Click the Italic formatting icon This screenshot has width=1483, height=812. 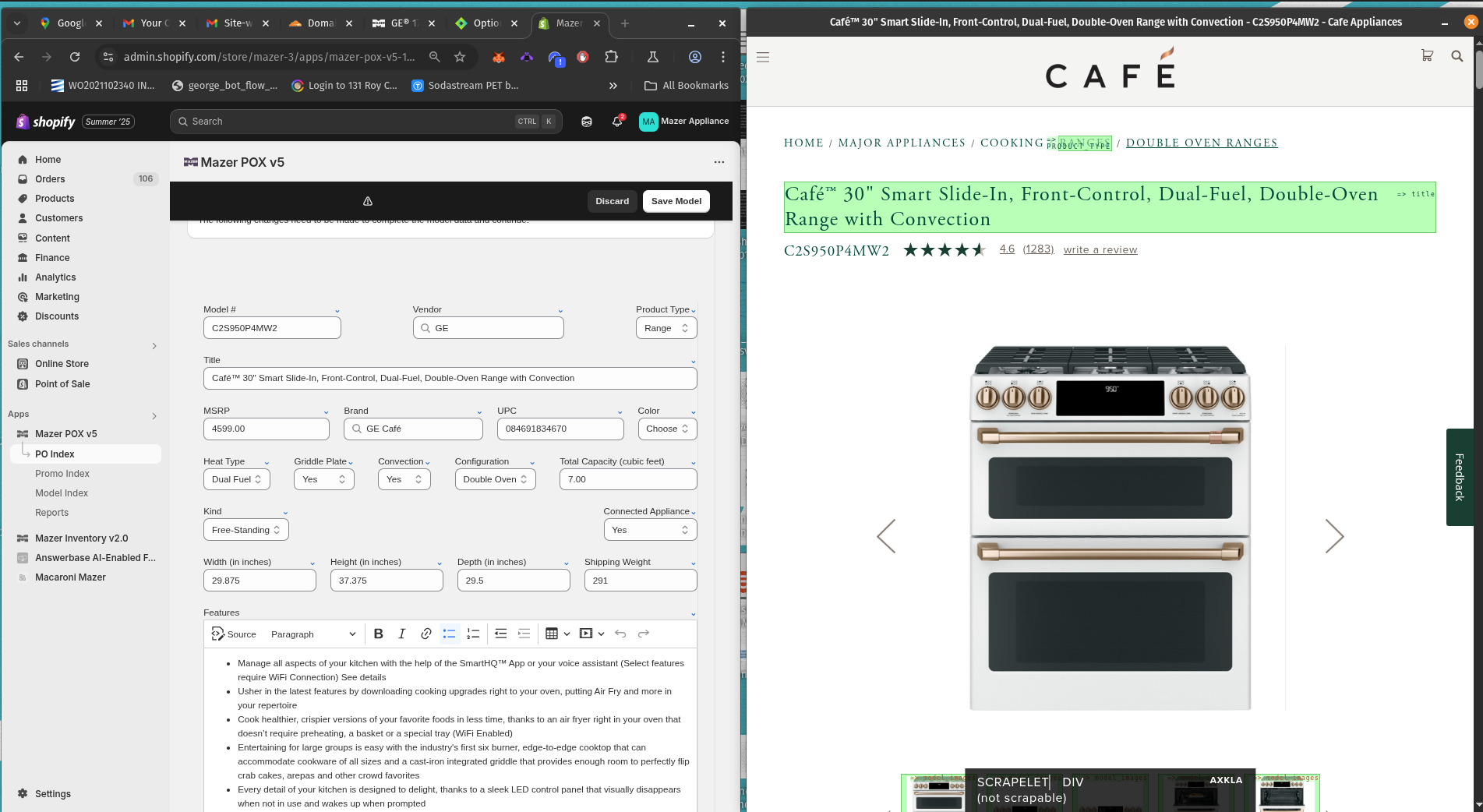[x=401, y=634]
